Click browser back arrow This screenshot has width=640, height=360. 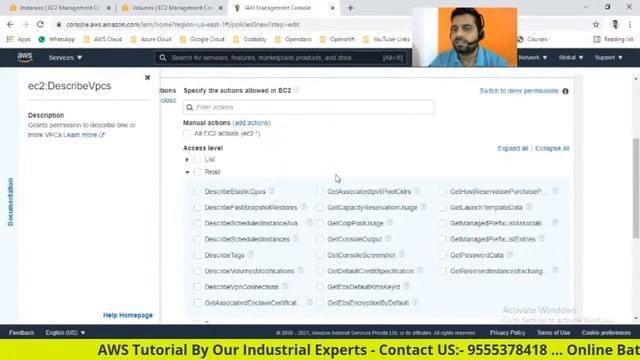10,24
